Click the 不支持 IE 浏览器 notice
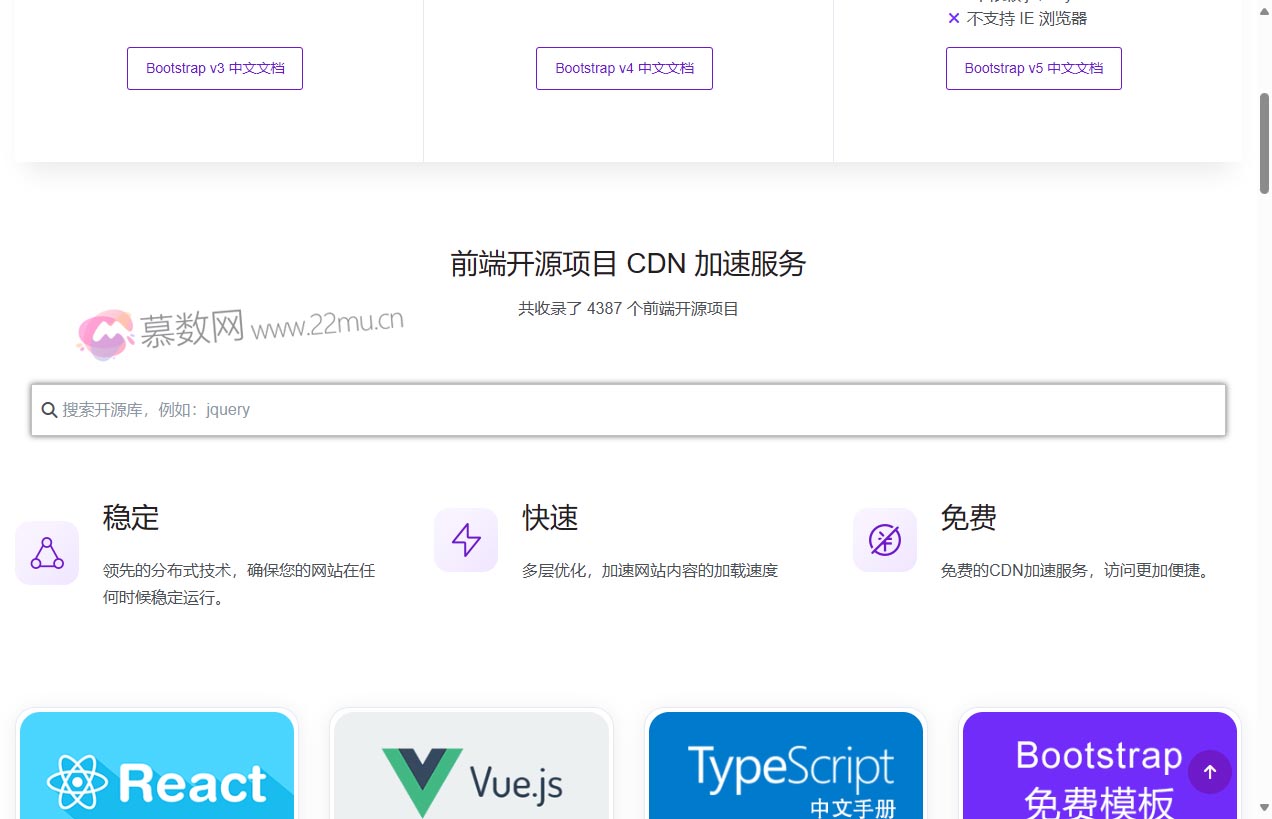Screen dimensions: 1272x819 tap(1019, 18)
